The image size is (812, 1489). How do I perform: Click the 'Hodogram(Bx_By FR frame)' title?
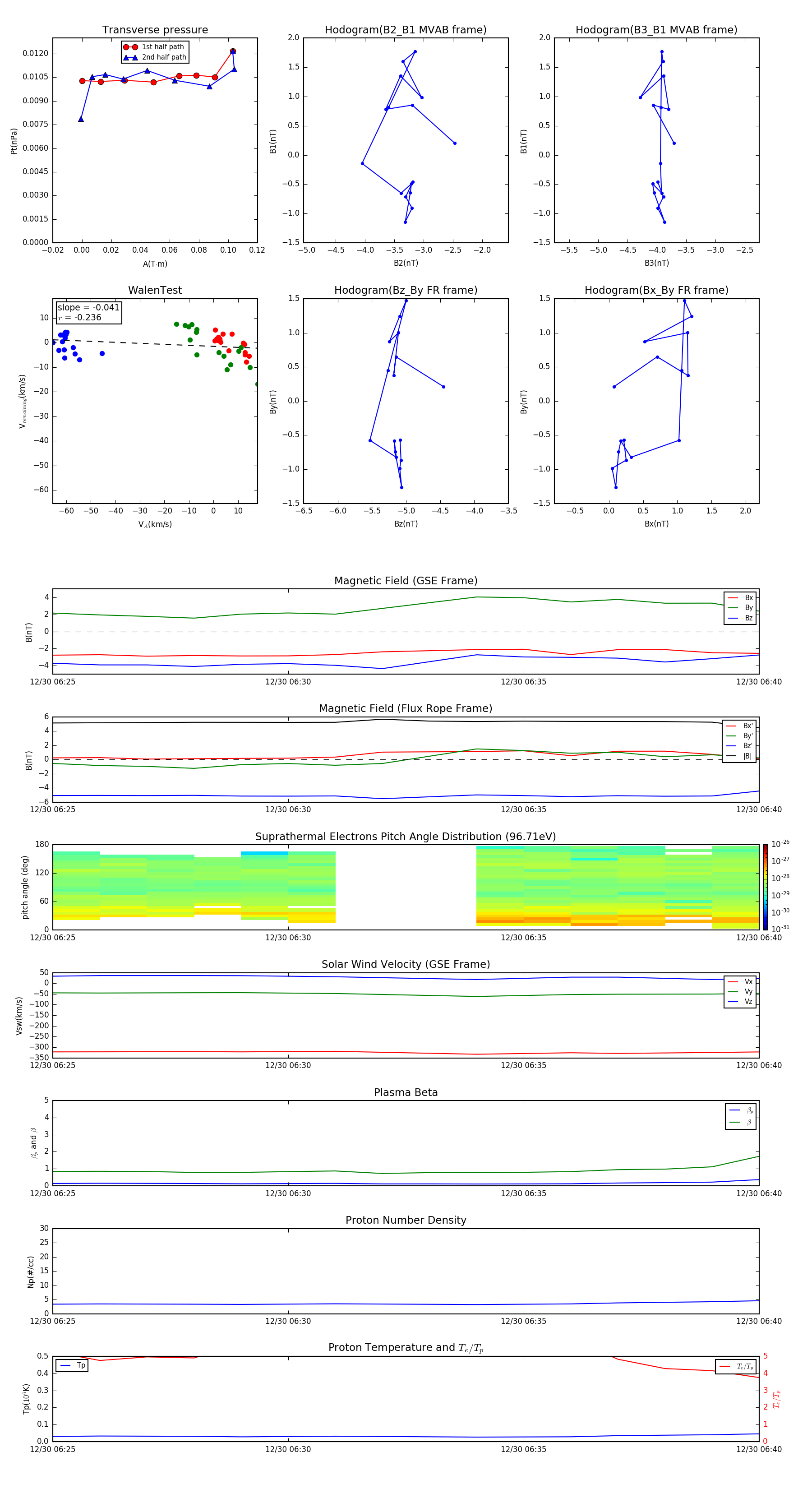pyautogui.click(x=656, y=290)
